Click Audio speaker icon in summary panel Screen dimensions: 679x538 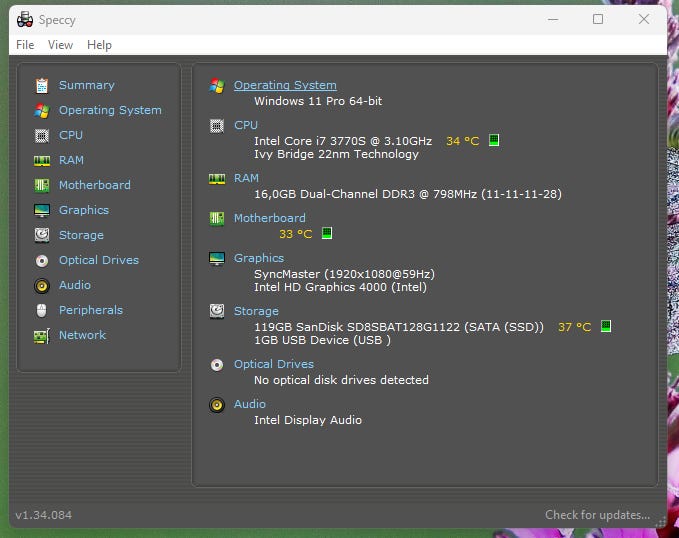tap(217, 405)
